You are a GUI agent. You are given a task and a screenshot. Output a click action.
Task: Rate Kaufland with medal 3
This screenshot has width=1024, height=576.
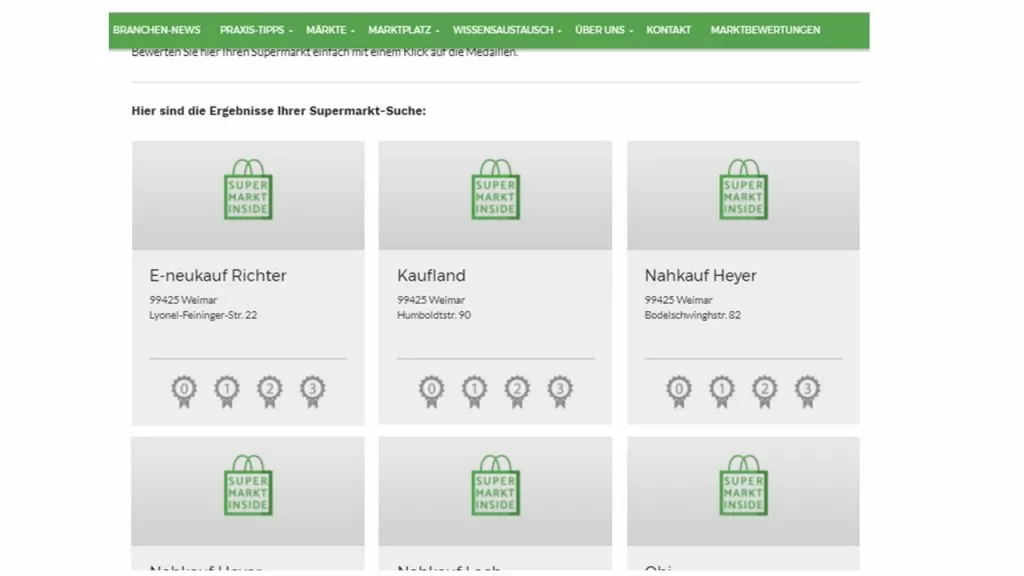[560, 391]
